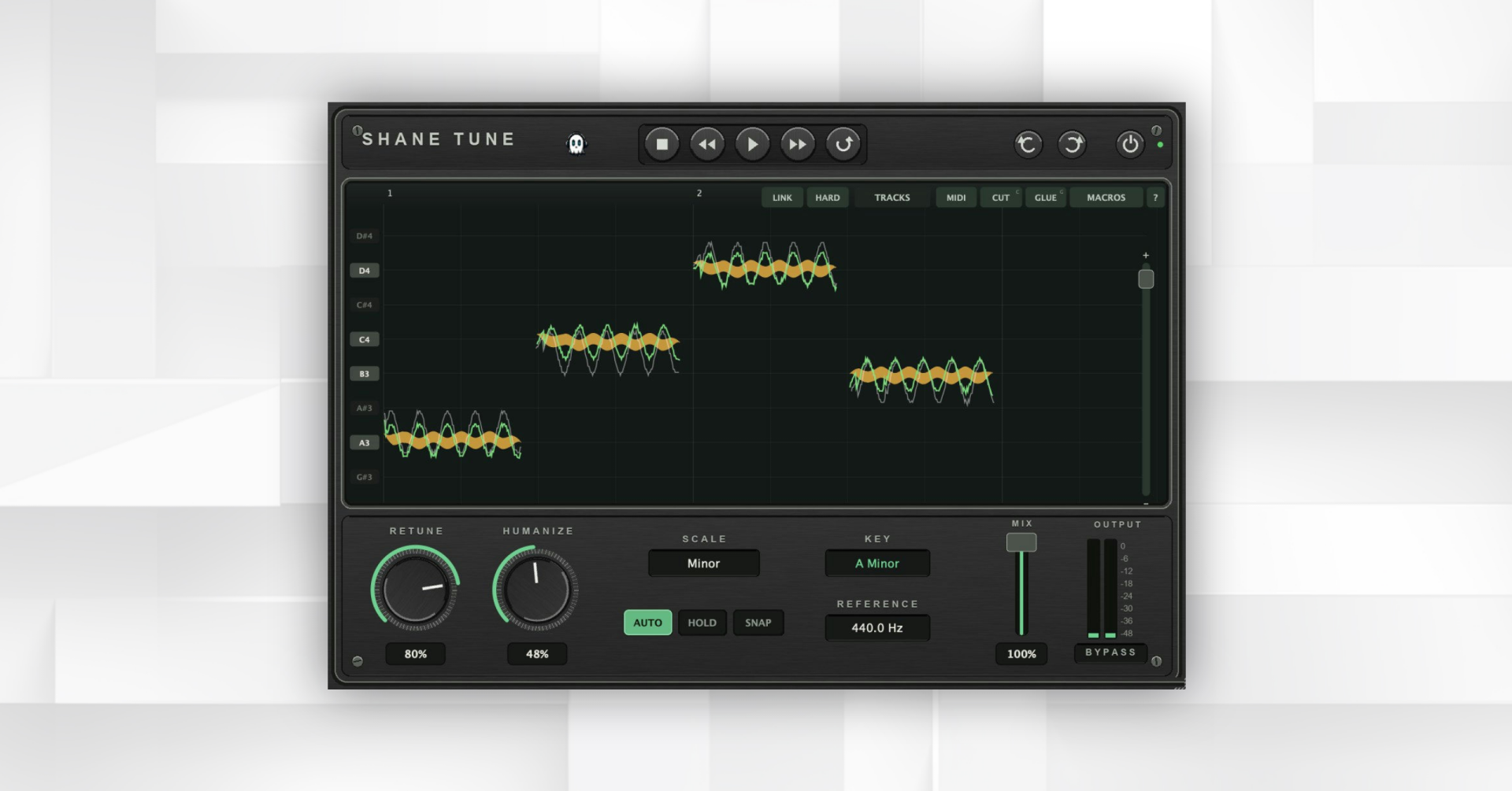Toggle the HARD mode button

tap(828, 198)
